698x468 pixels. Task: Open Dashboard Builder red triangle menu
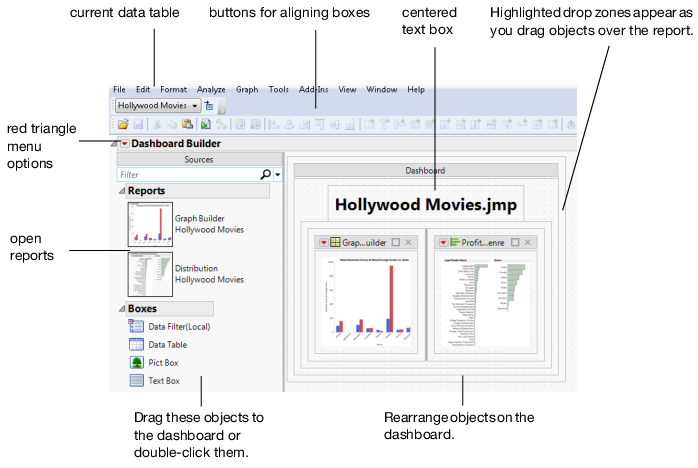tap(125, 143)
